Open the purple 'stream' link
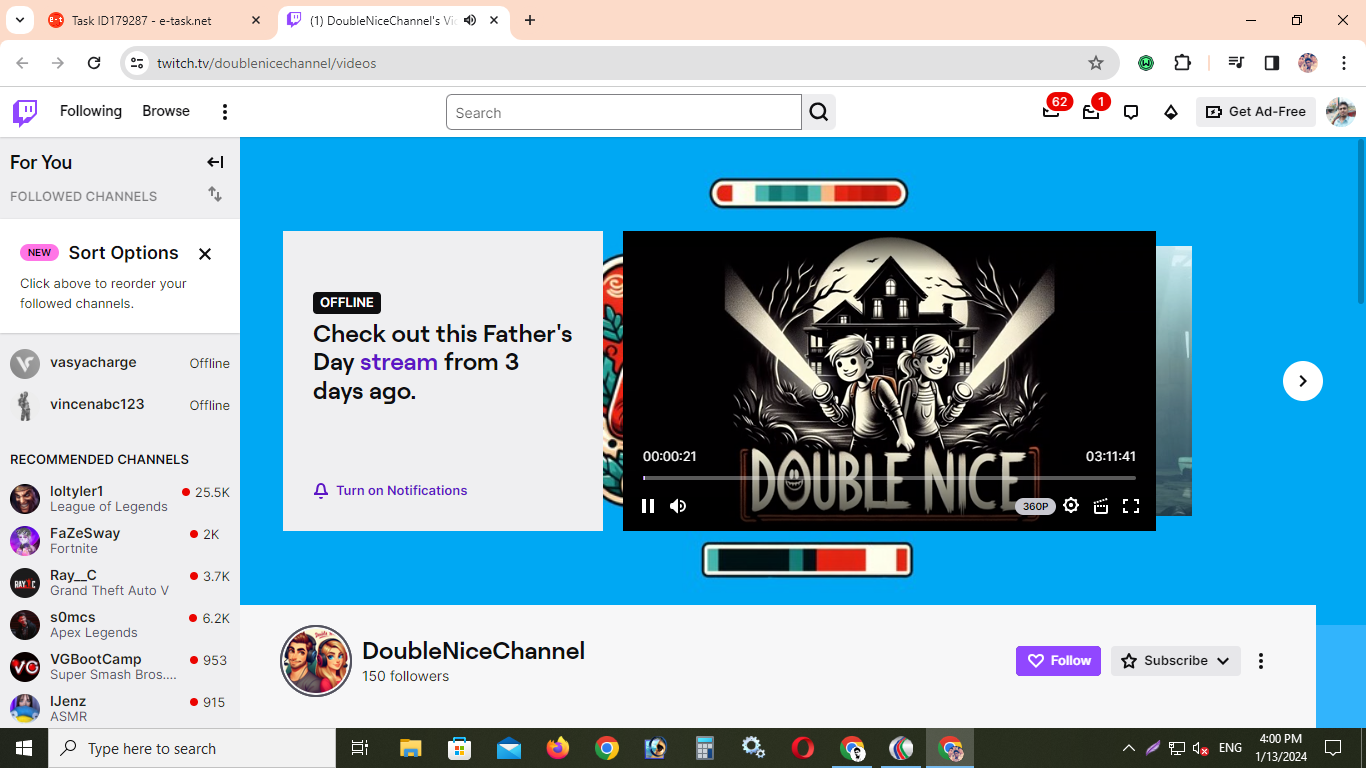 (399, 362)
